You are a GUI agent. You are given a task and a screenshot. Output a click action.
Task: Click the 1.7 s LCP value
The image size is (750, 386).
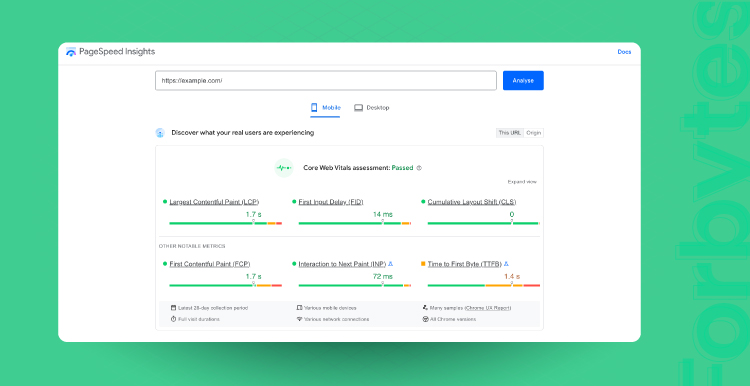pos(254,214)
